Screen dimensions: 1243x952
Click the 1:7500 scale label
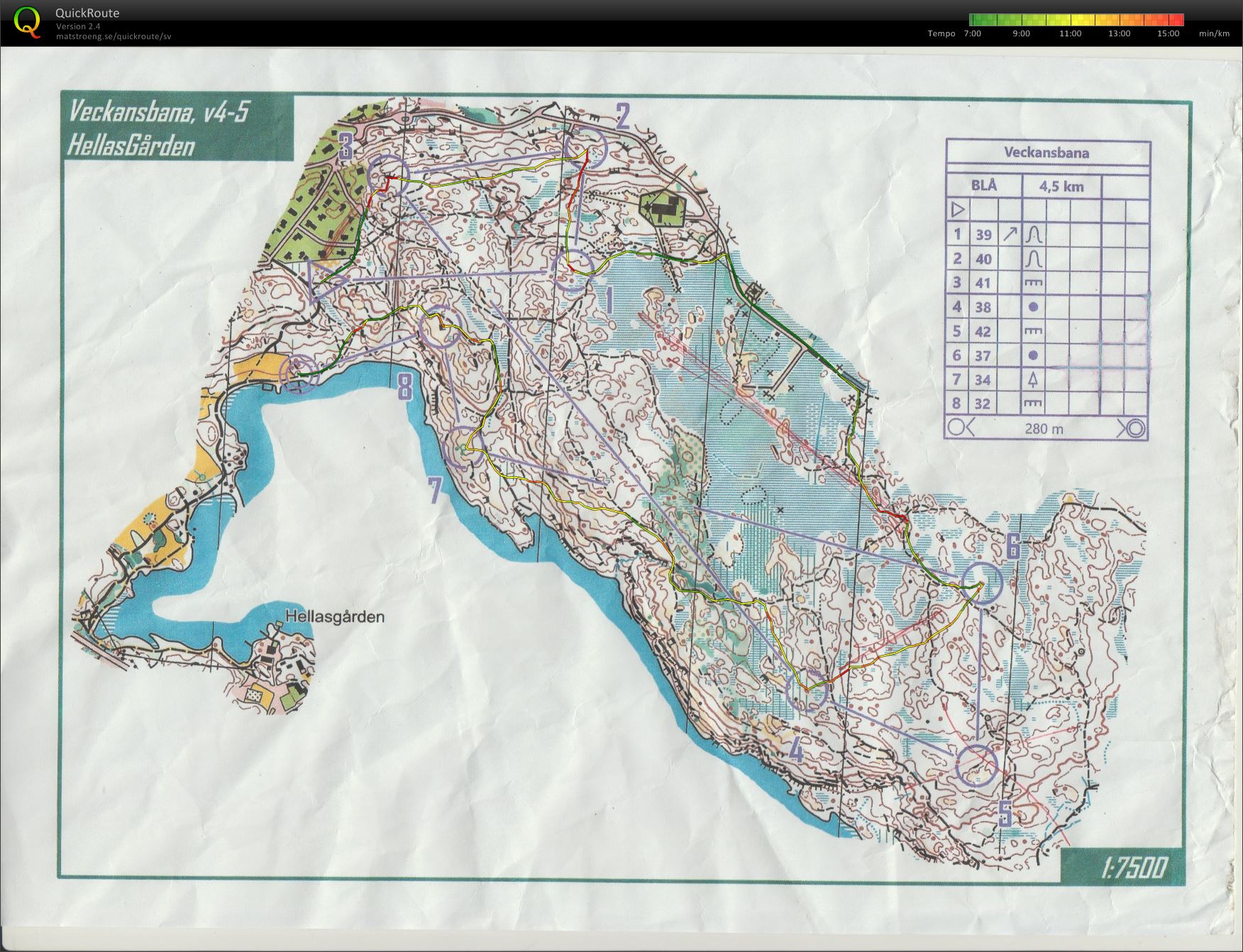click(1134, 868)
